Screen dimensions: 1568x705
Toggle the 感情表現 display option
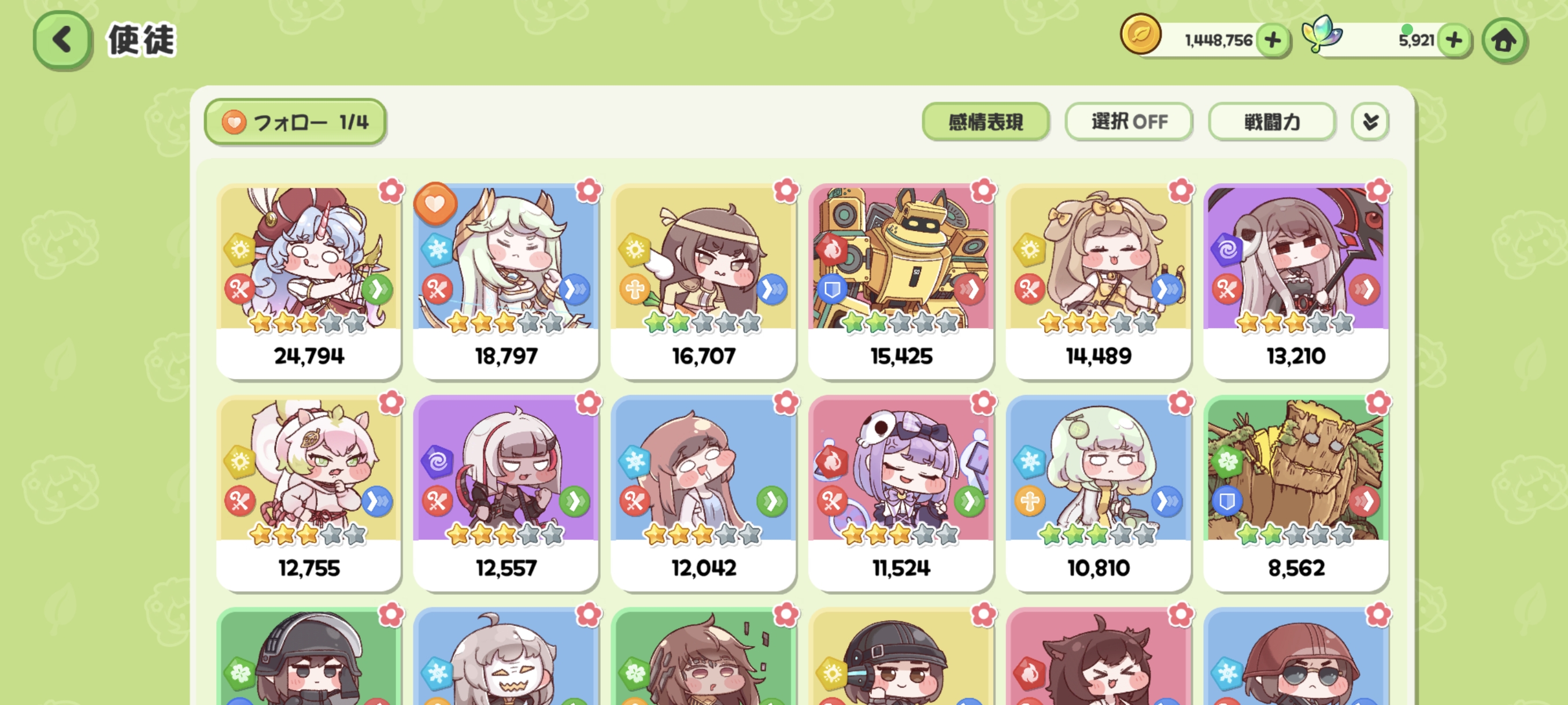(985, 122)
